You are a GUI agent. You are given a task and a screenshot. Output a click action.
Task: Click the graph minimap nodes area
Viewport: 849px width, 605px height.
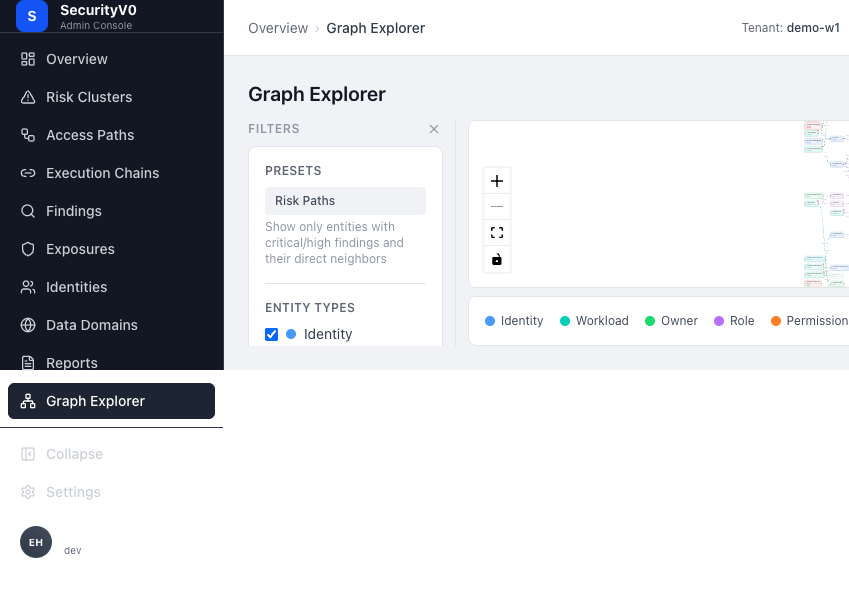click(x=826, y=204)
